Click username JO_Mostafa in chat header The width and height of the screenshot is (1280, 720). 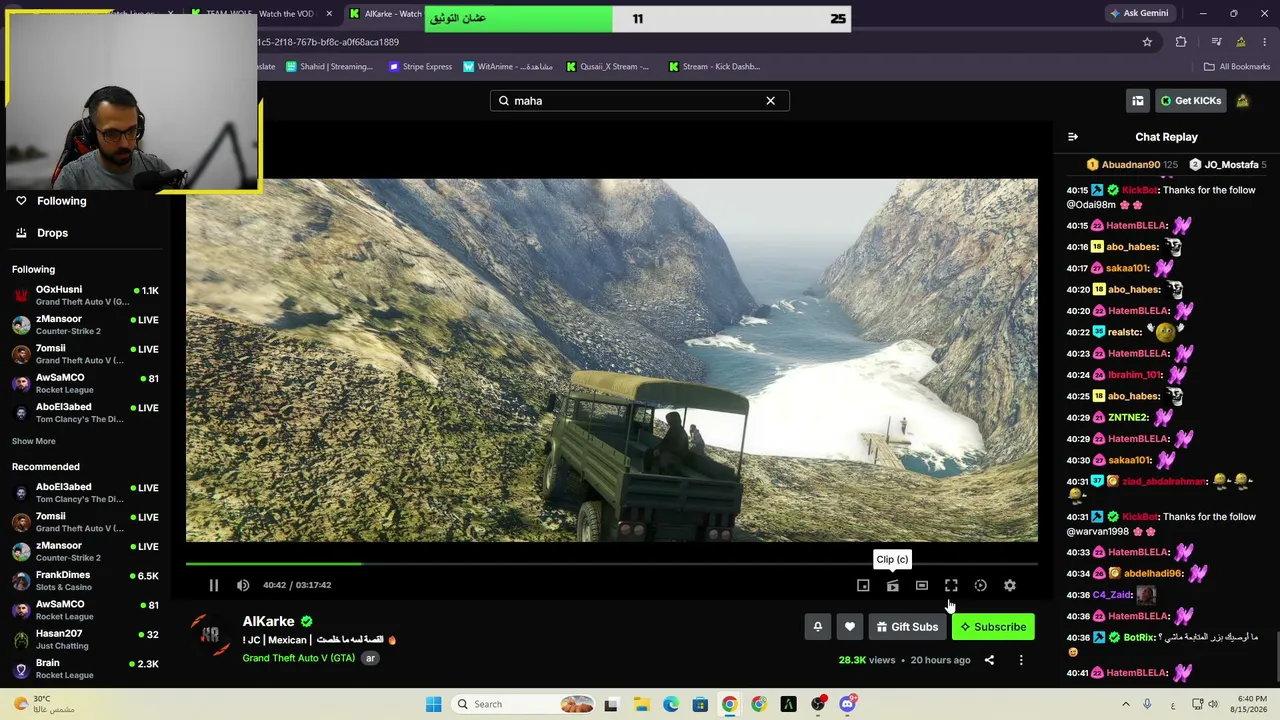[1232, 165]
